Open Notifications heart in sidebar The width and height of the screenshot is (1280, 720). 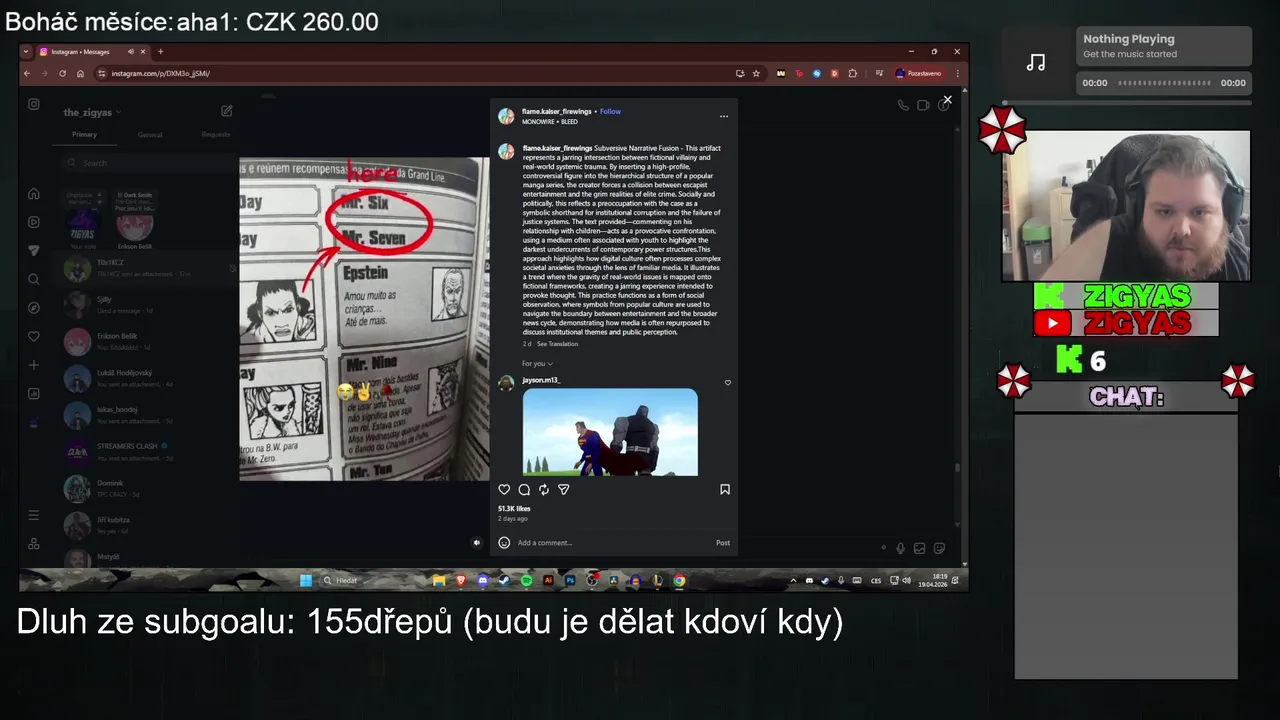[x=34, y=337]
